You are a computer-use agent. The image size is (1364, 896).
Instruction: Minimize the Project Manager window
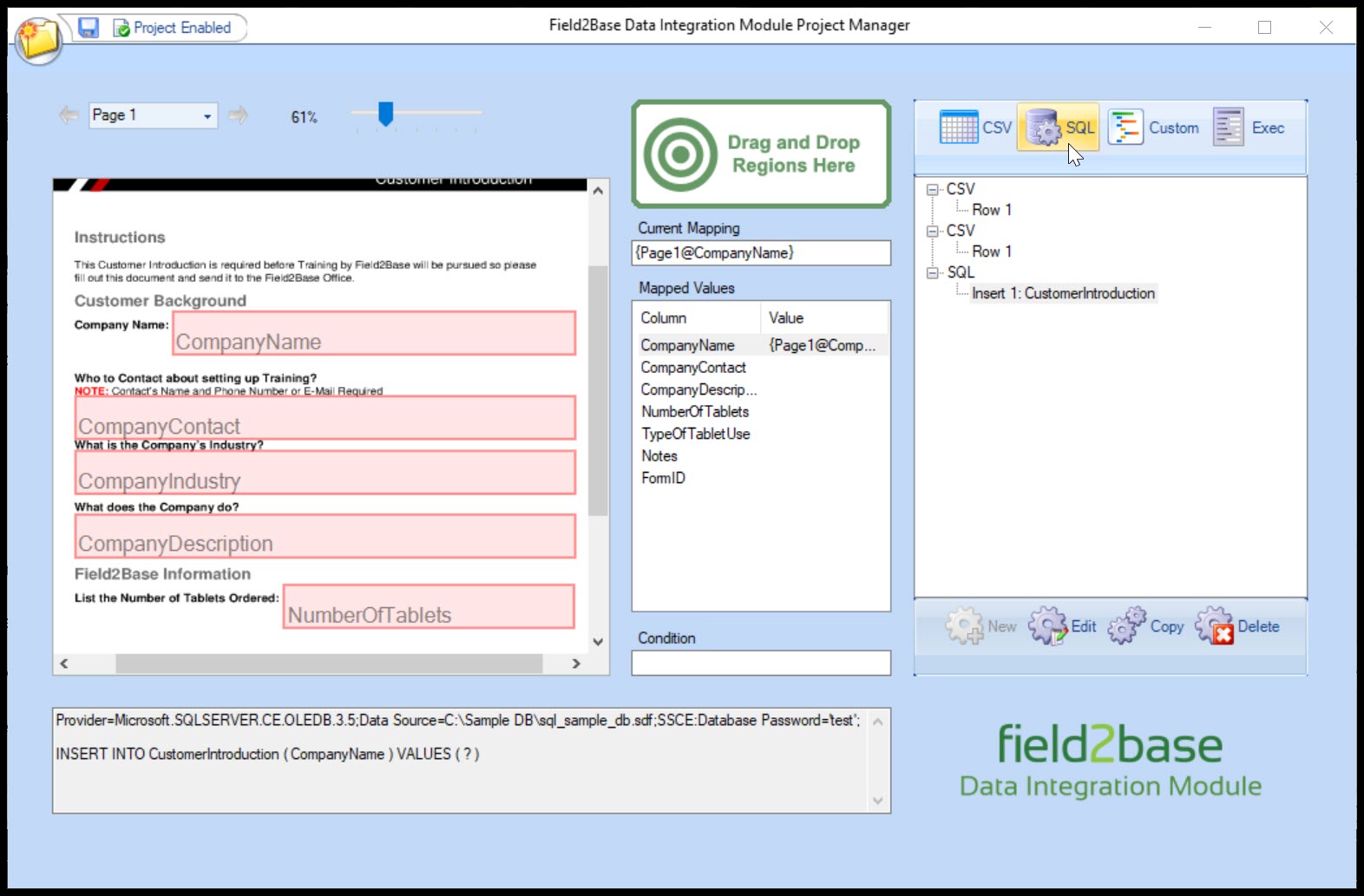[1204, 27]
